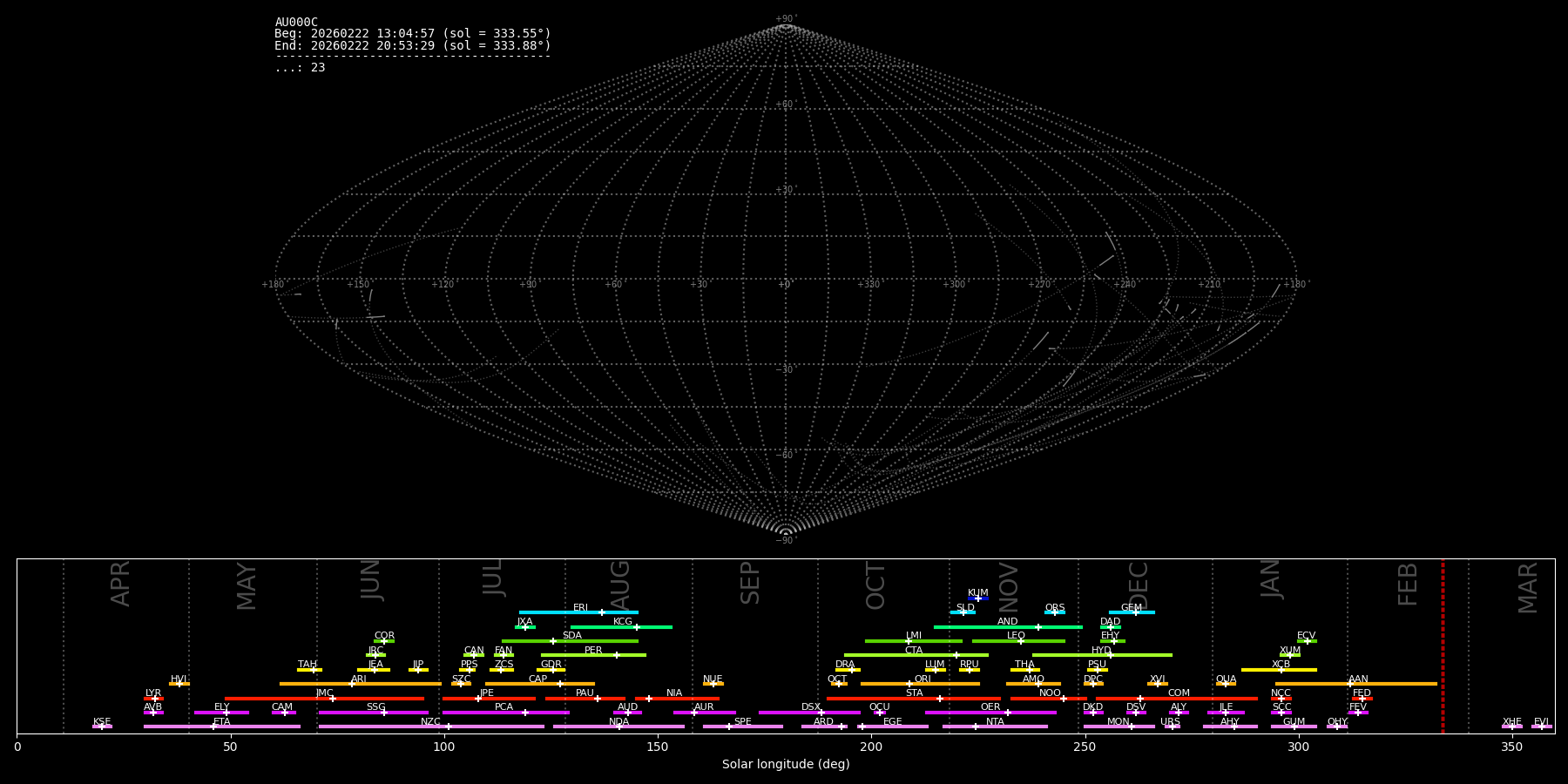Viewport: 1568px width, 784px height.
Task: Select the +270 longitude label on sky map
Action: tap(1039, 285)
